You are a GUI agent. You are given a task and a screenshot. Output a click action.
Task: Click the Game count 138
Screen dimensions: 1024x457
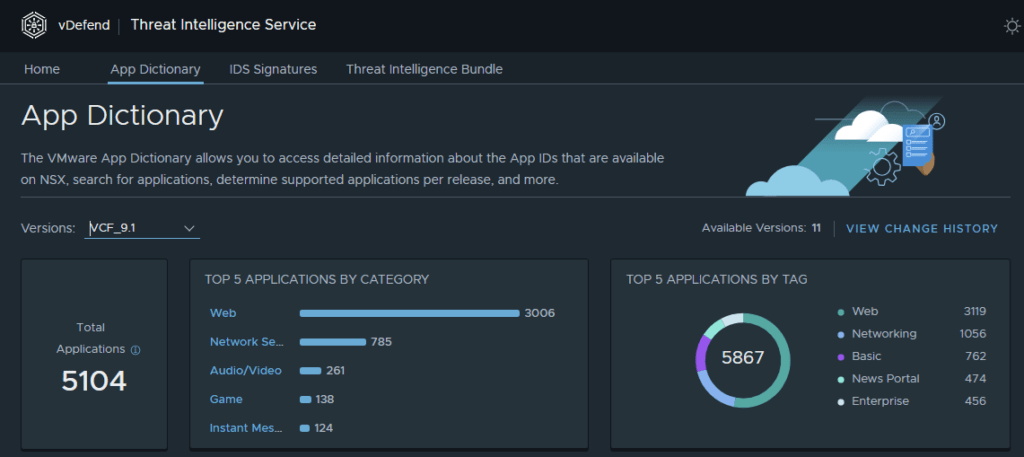pos(325,399)
